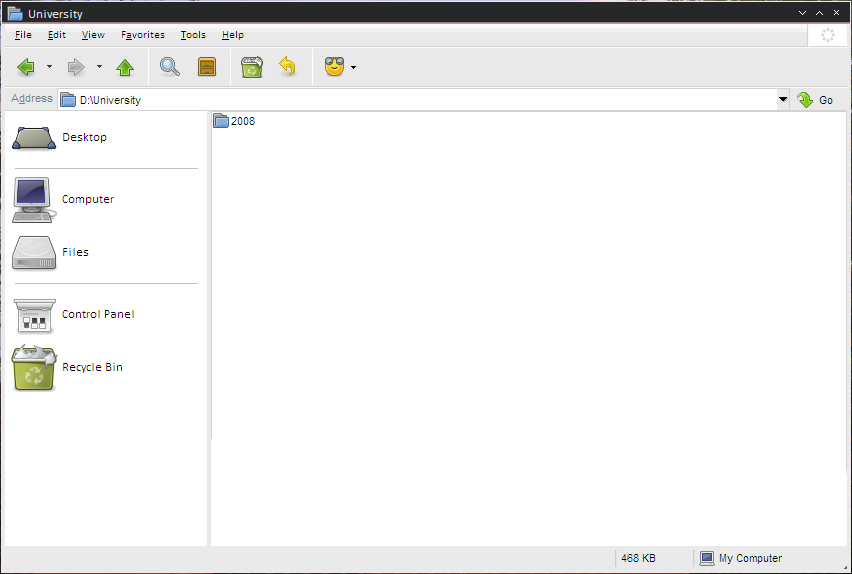Open the Help menu
This screenshot has height=574, width=852.
[233, 35]
